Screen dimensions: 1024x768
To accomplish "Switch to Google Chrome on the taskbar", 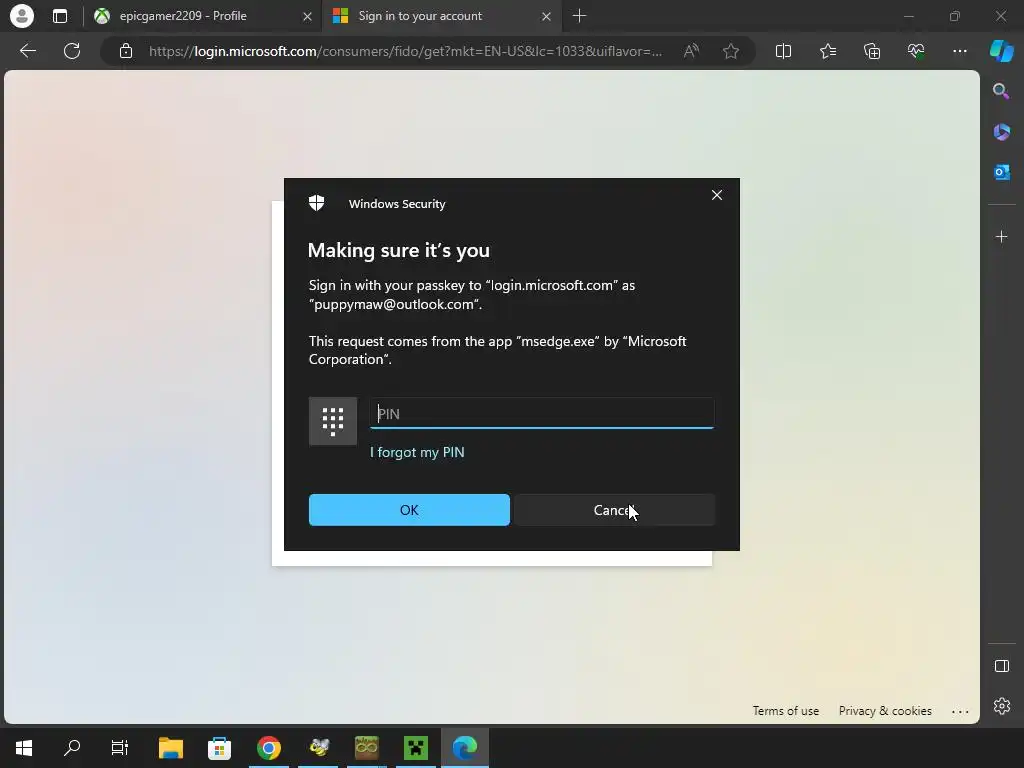I will point(268,748).
